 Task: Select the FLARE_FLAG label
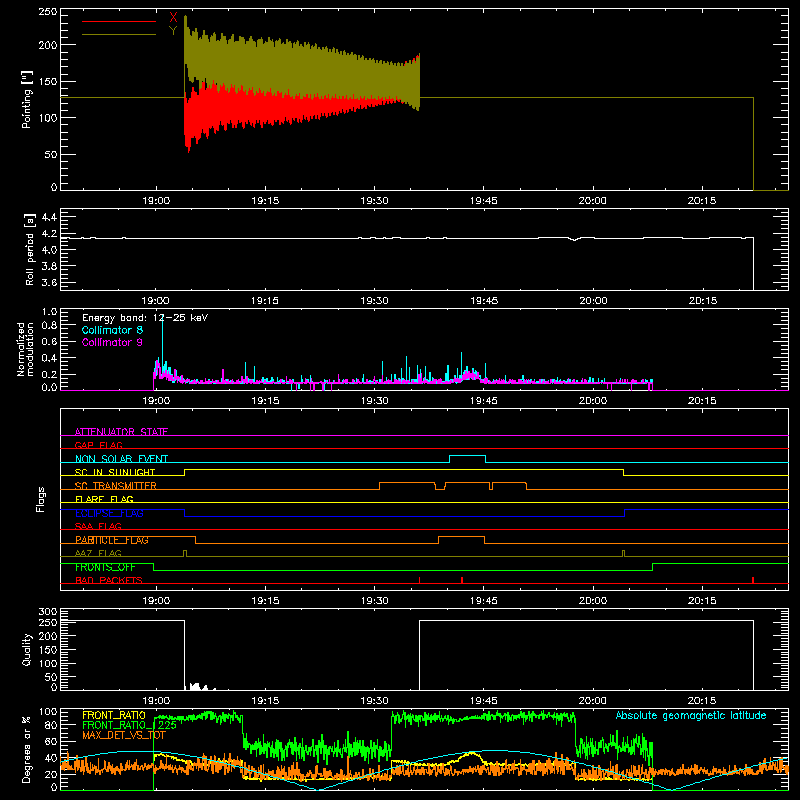coord(104,499)
